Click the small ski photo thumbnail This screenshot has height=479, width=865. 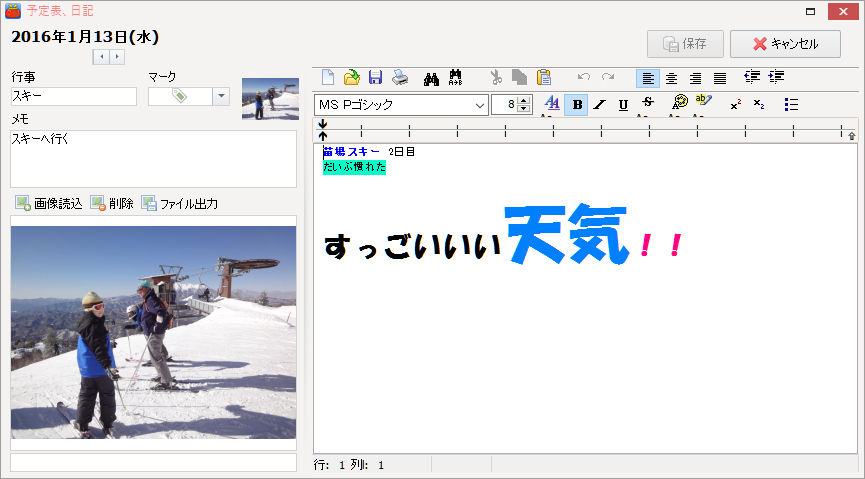pos(270,99)
